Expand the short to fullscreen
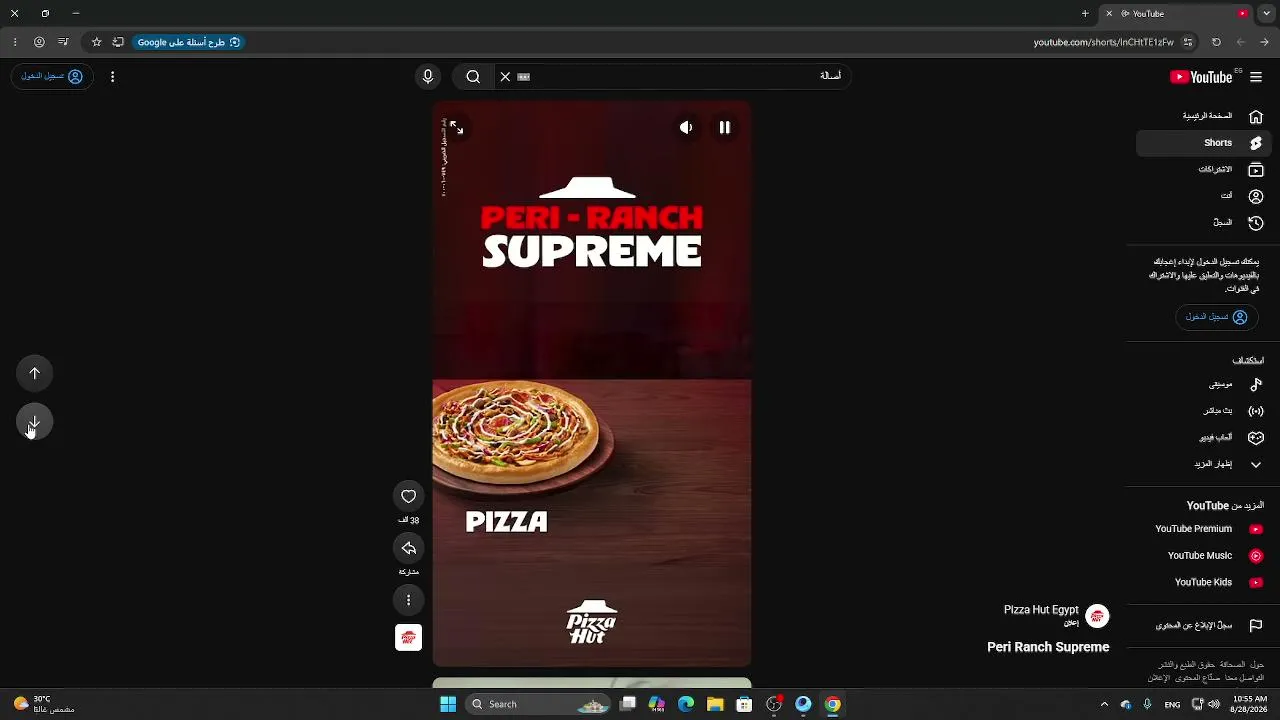Viewport: 1280px width, 720px height. point(457,128)
